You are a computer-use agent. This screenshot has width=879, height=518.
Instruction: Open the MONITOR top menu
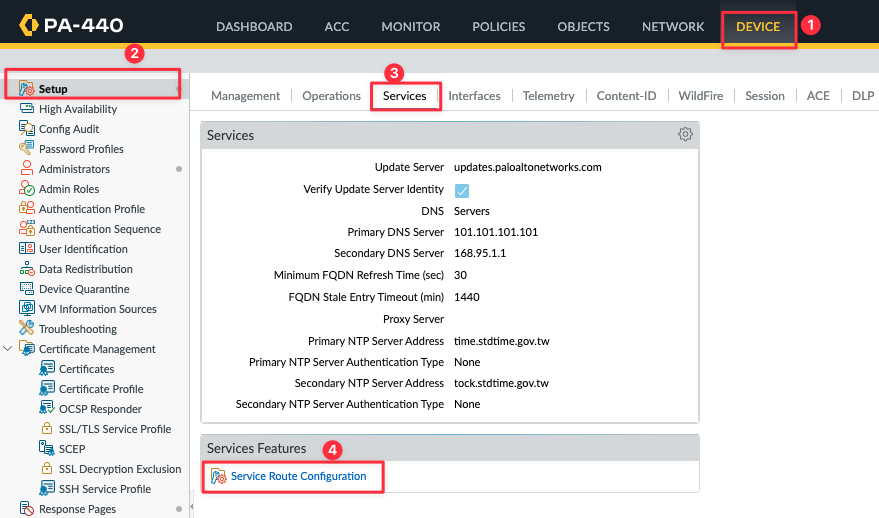click(411, 26)
